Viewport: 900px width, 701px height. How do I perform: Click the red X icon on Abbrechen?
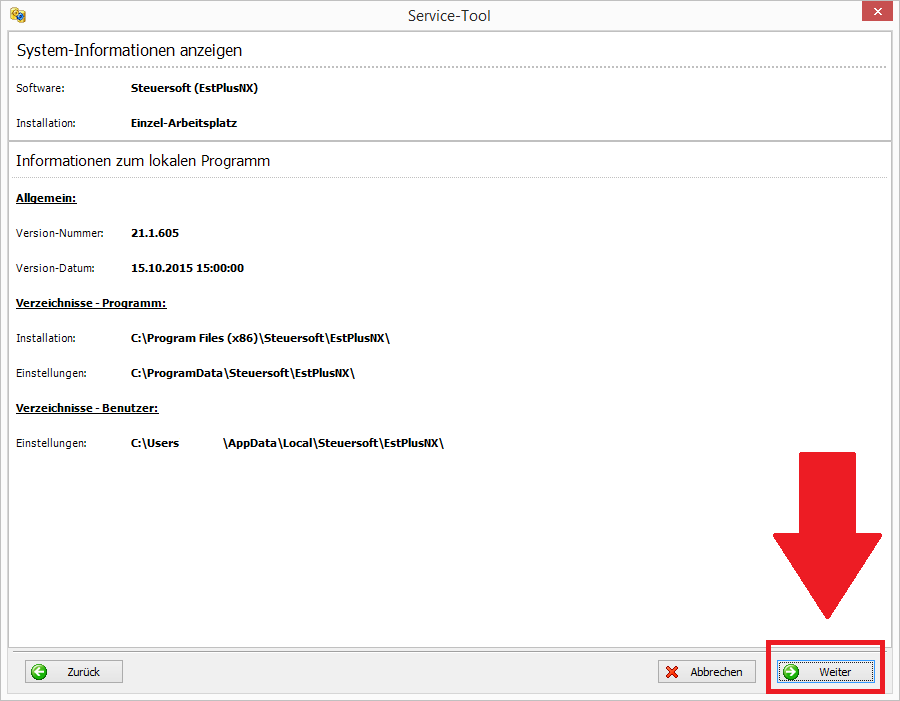coord(673,672)
